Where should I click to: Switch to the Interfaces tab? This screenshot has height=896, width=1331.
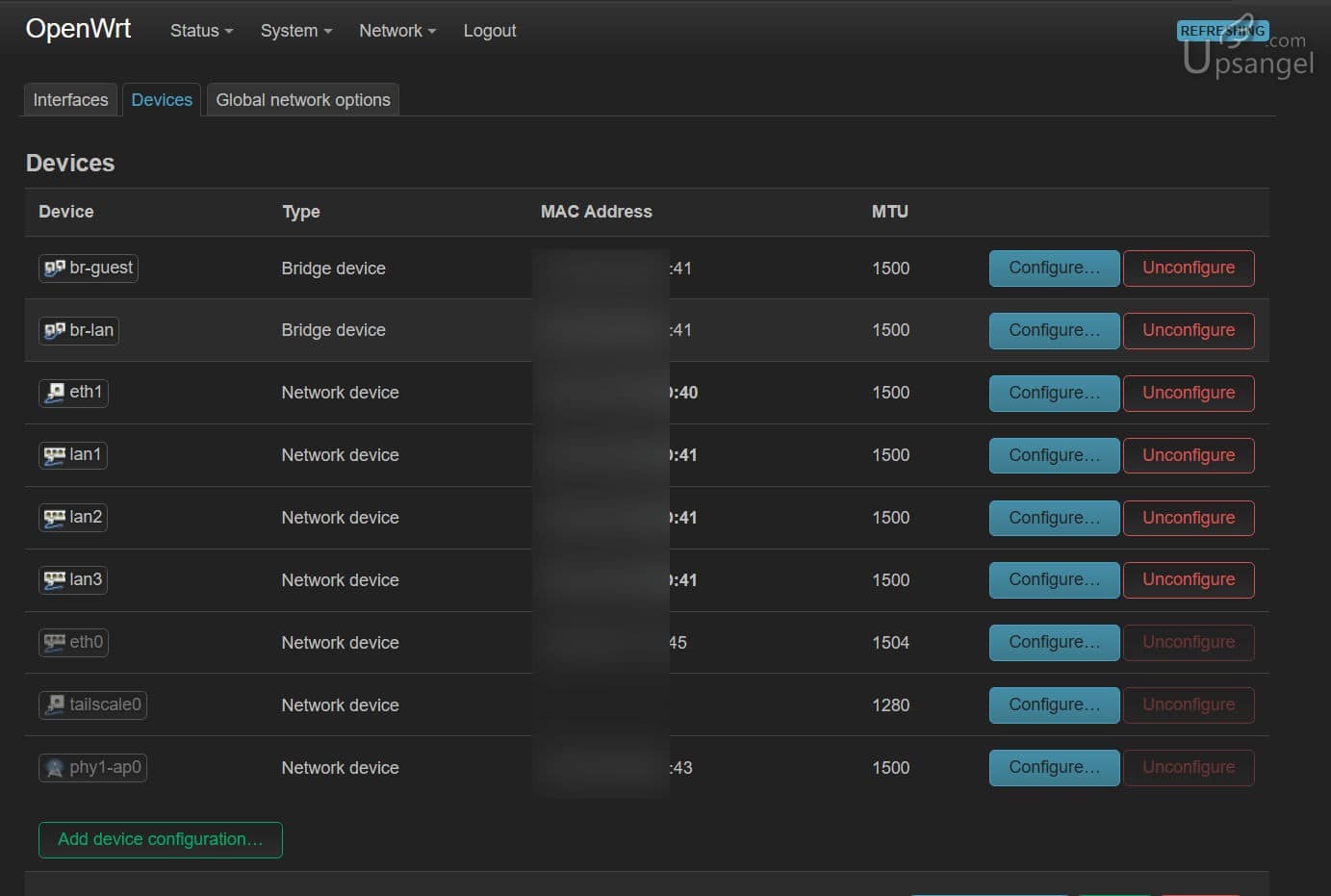(70, 100)
